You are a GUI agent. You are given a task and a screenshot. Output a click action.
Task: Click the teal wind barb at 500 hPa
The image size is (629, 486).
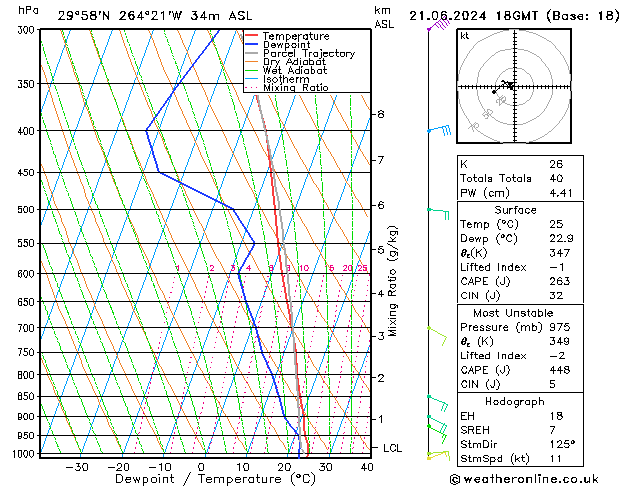click(438, 213)
